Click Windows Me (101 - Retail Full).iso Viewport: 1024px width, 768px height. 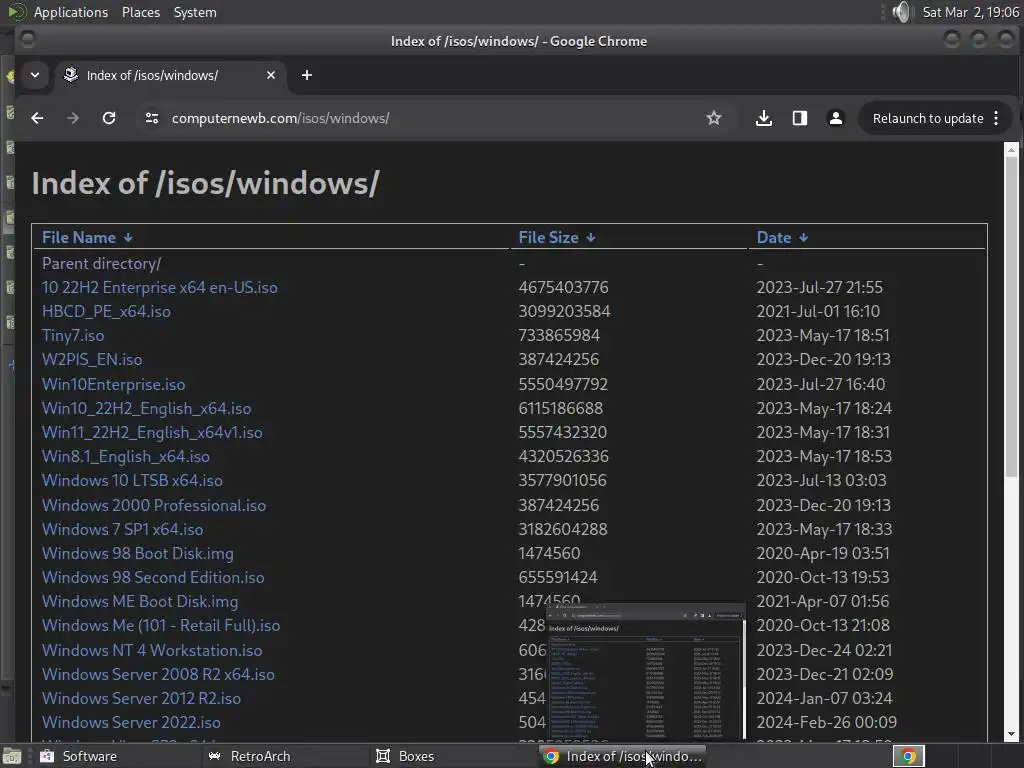pyautogui.click(x=161, y=626)
